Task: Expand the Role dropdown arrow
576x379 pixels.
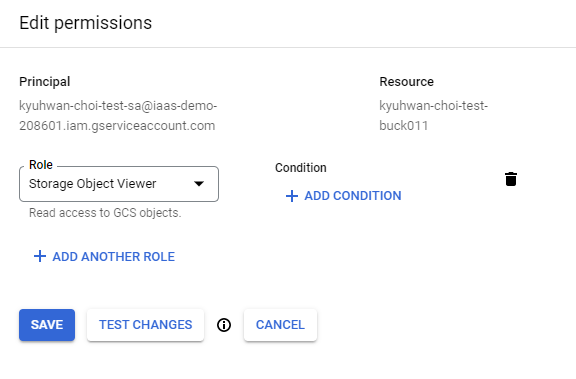Action: point(199,184)
